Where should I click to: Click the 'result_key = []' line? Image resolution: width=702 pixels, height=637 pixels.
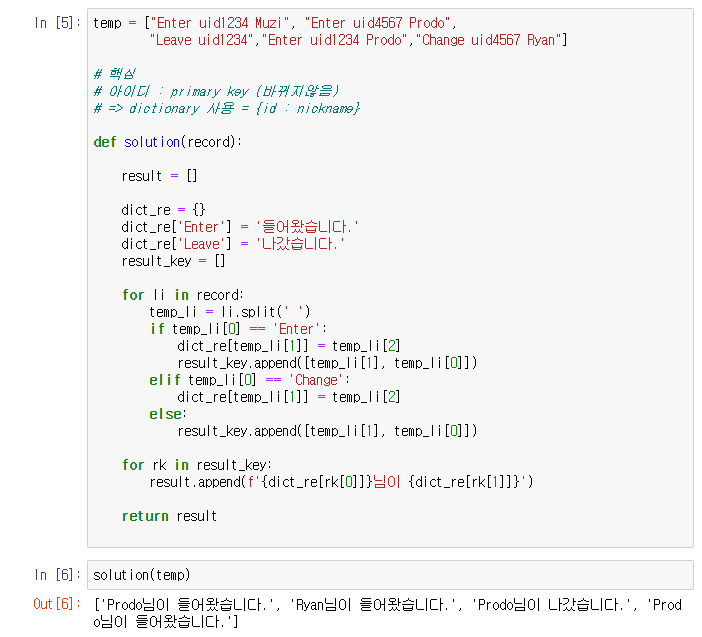173,261
